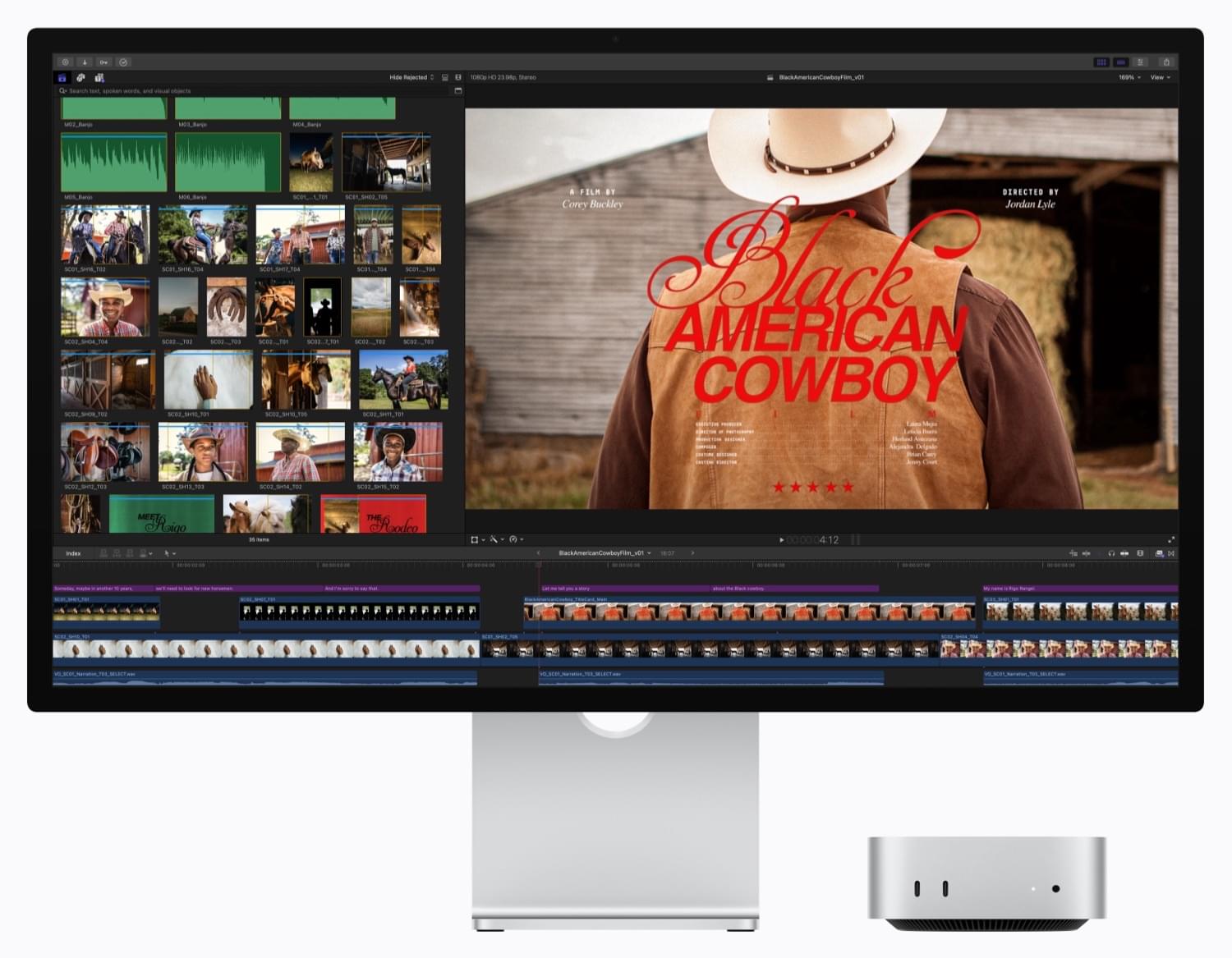The height and width of the screenshot is (958, 1232).
Task: Select BlackAmericanCowboy_TitleCard_Main timeline clip
Action: click(749, 612)
